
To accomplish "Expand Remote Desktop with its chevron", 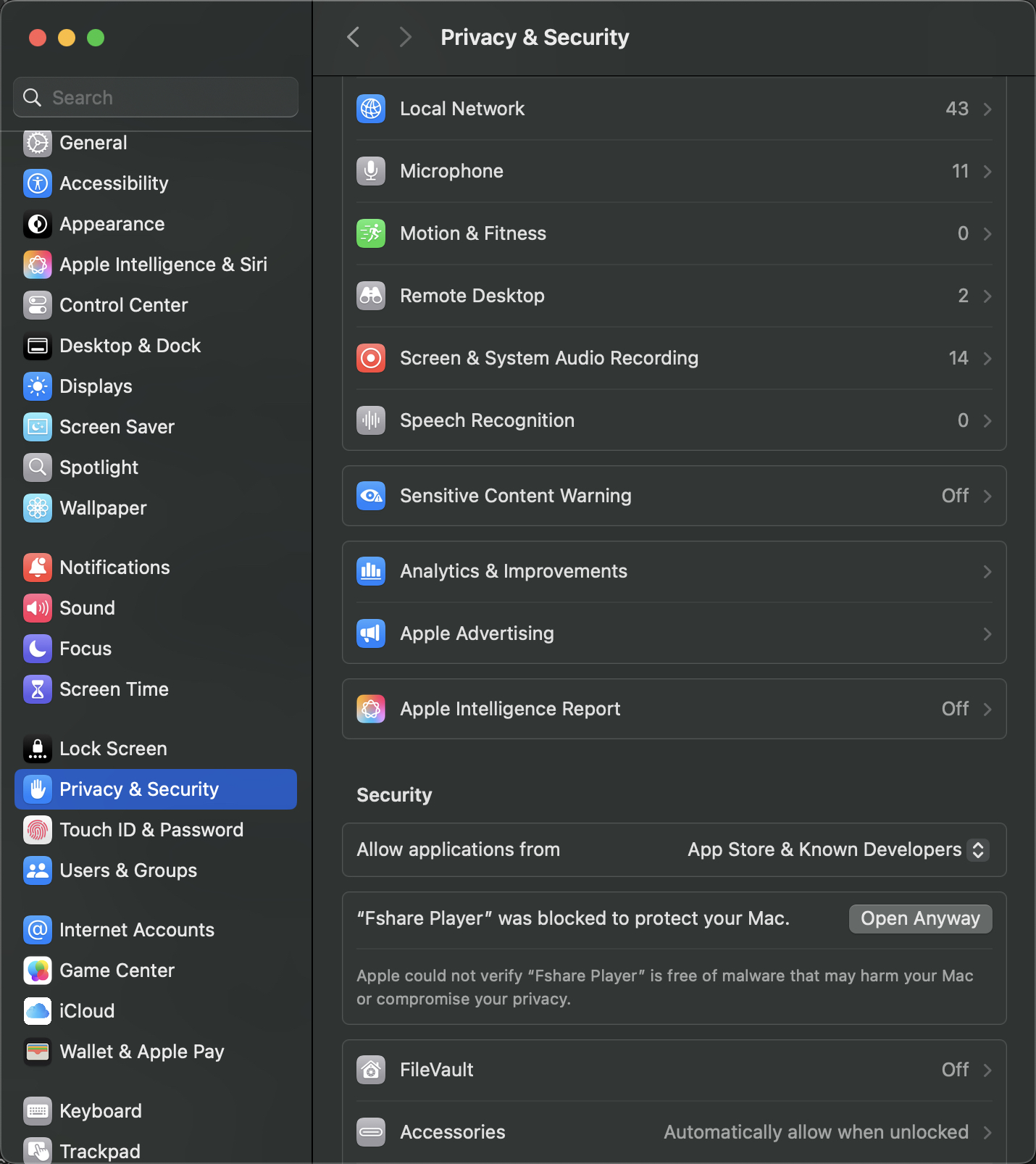I will pyautogui.click(x=987, y=296).
